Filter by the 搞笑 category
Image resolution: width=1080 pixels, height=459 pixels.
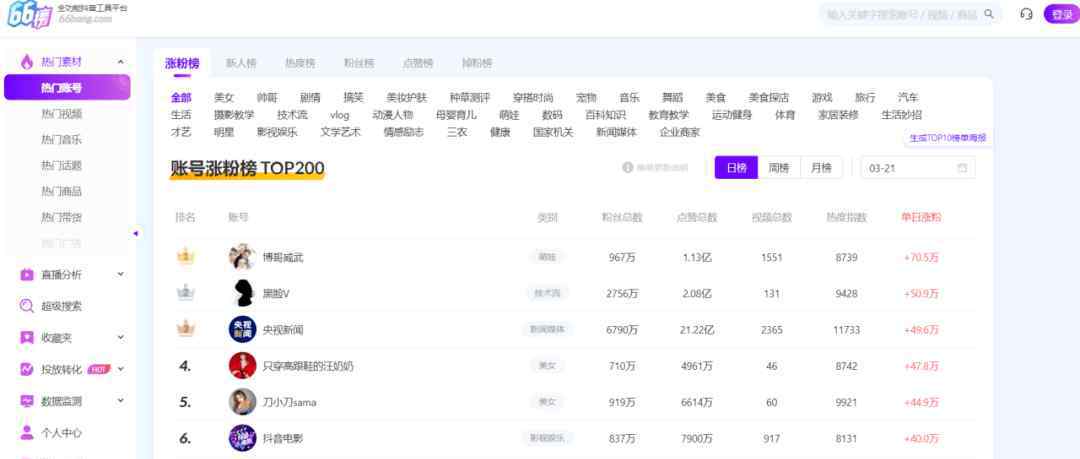coord(353,98)
